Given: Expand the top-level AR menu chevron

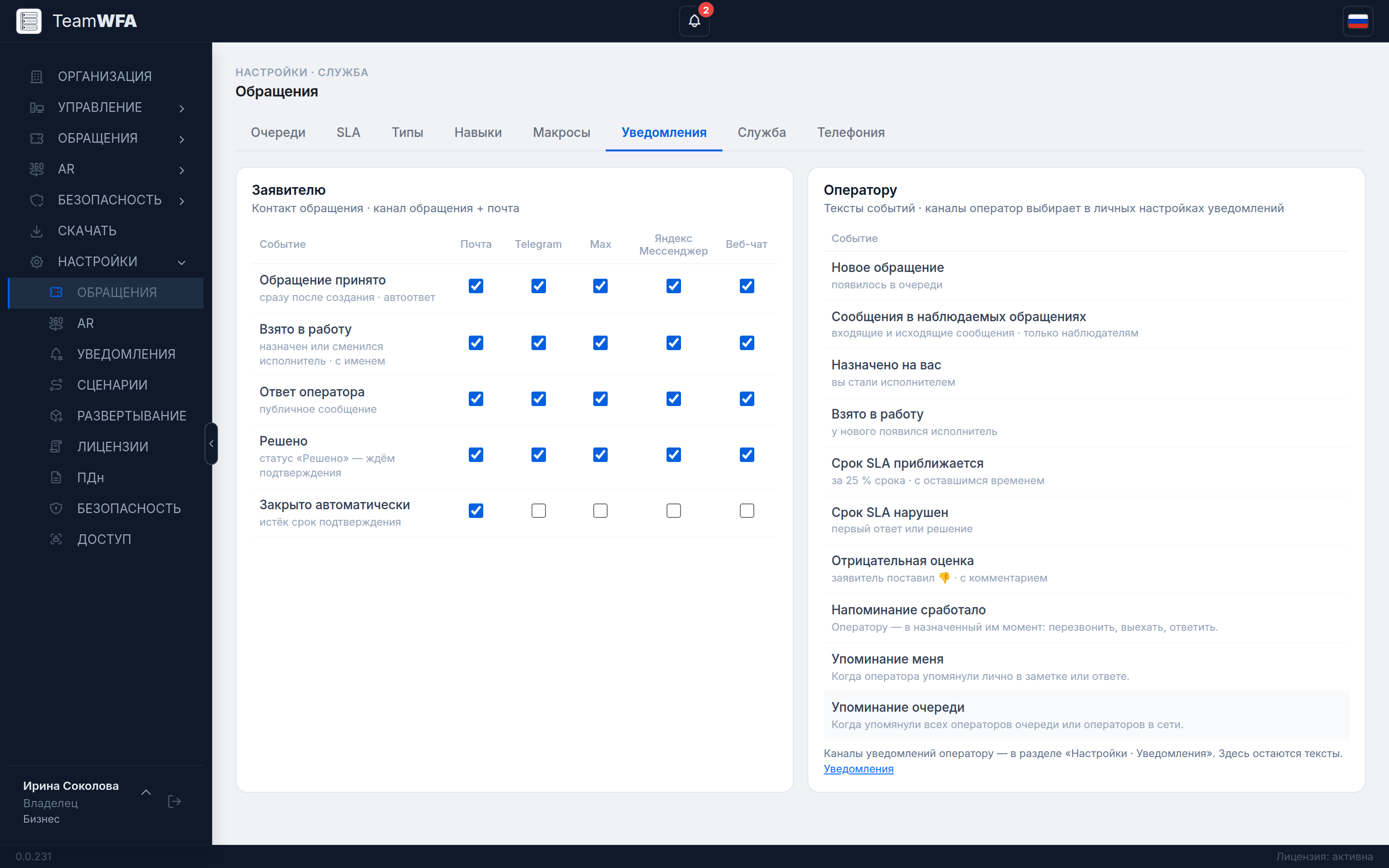Looking at the screenshot, I should pos(182,170).
